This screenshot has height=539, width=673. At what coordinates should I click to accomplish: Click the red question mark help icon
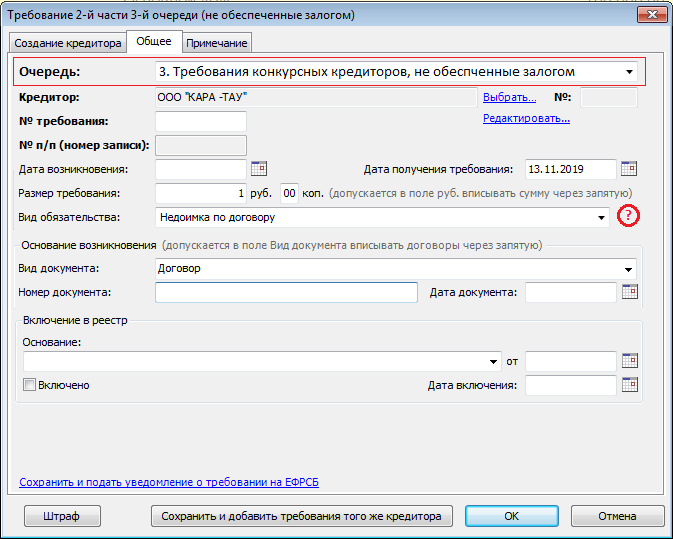629,216
